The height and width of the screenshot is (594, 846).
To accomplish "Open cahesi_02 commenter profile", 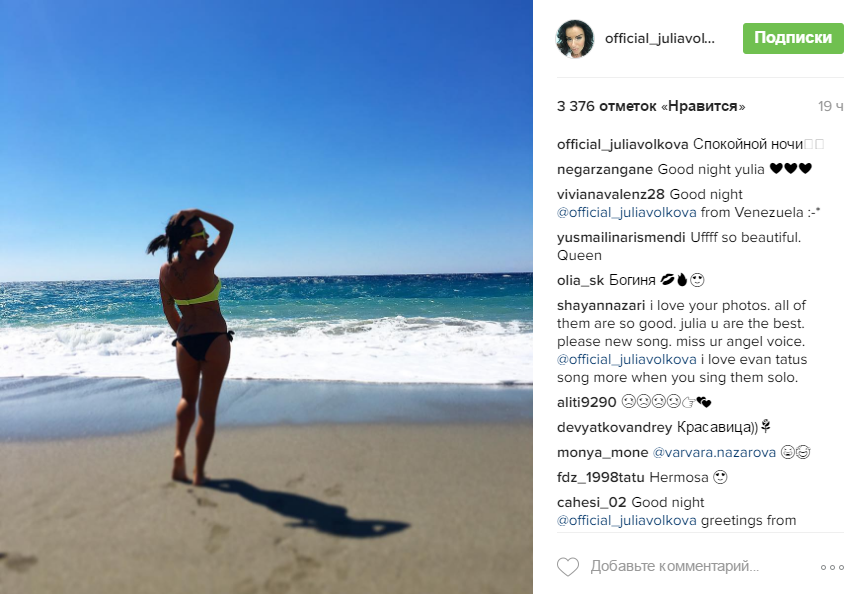I will pos(591,502).
